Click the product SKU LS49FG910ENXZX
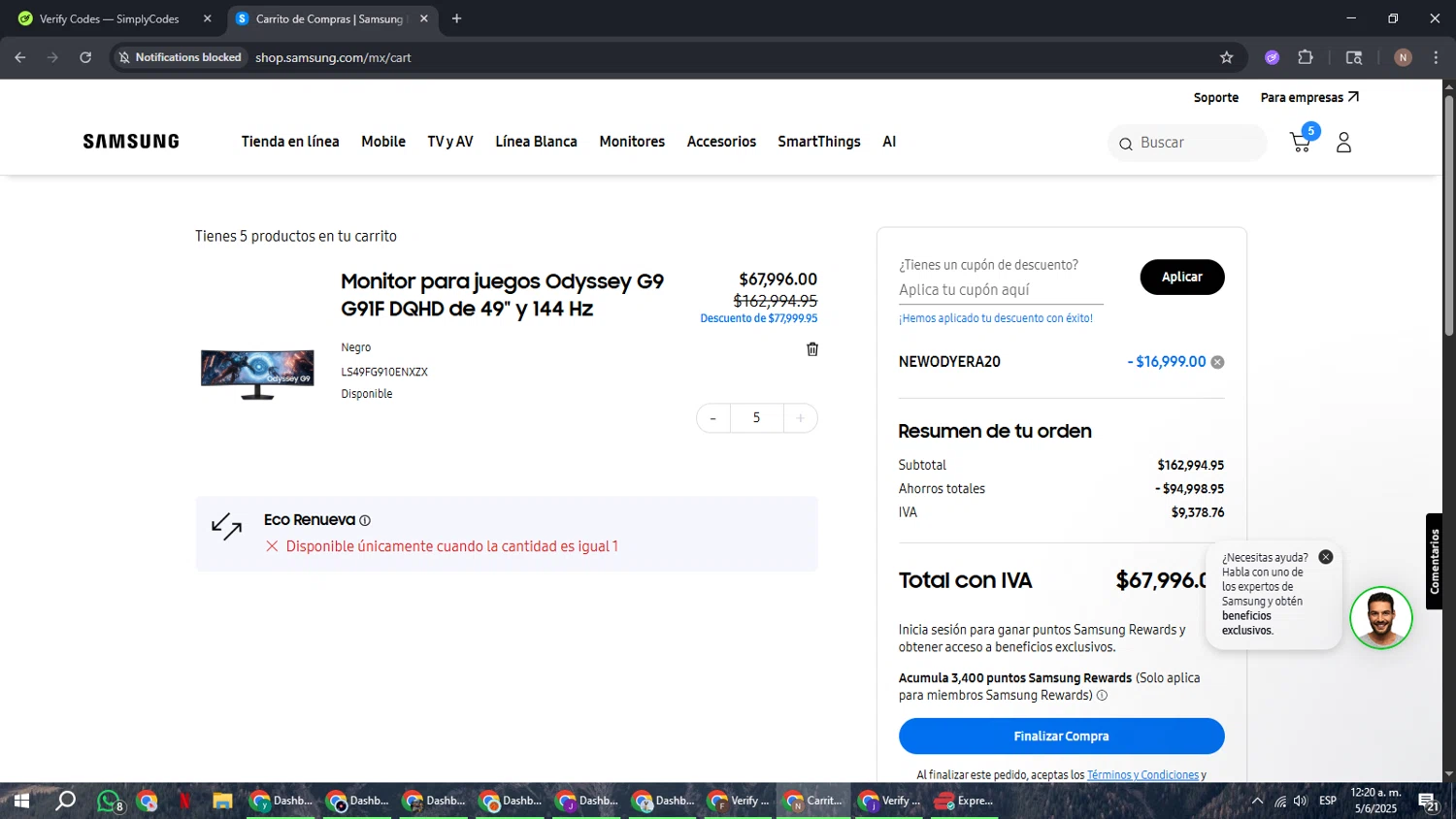The width and height of the screenshot is (1456, 819). coord(384,372)
